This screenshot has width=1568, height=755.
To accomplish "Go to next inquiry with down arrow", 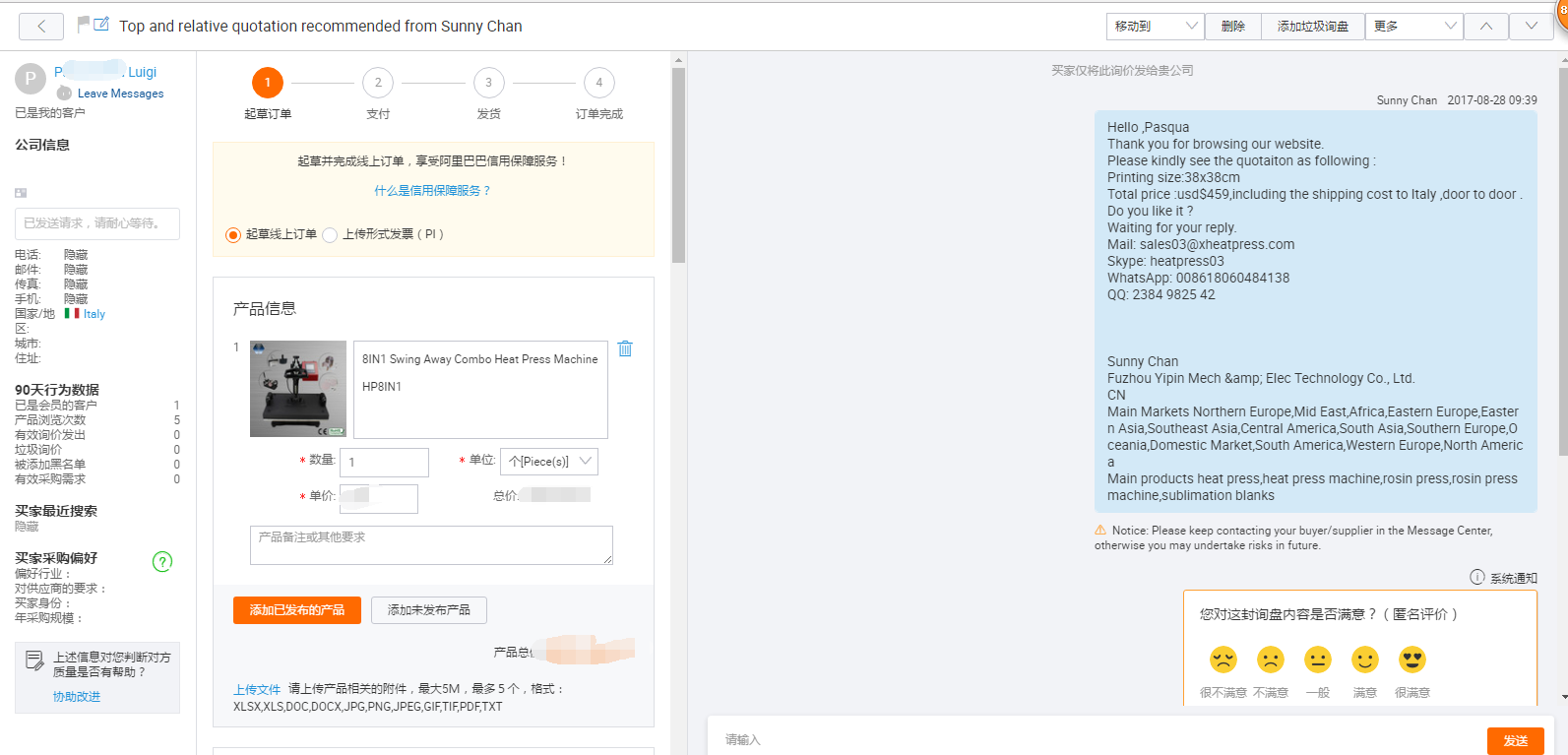I will click(x=1532, y=27).
